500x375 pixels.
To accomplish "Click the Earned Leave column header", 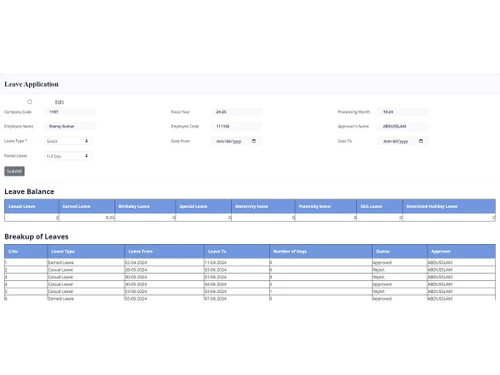I will click(x=87, y=206).
